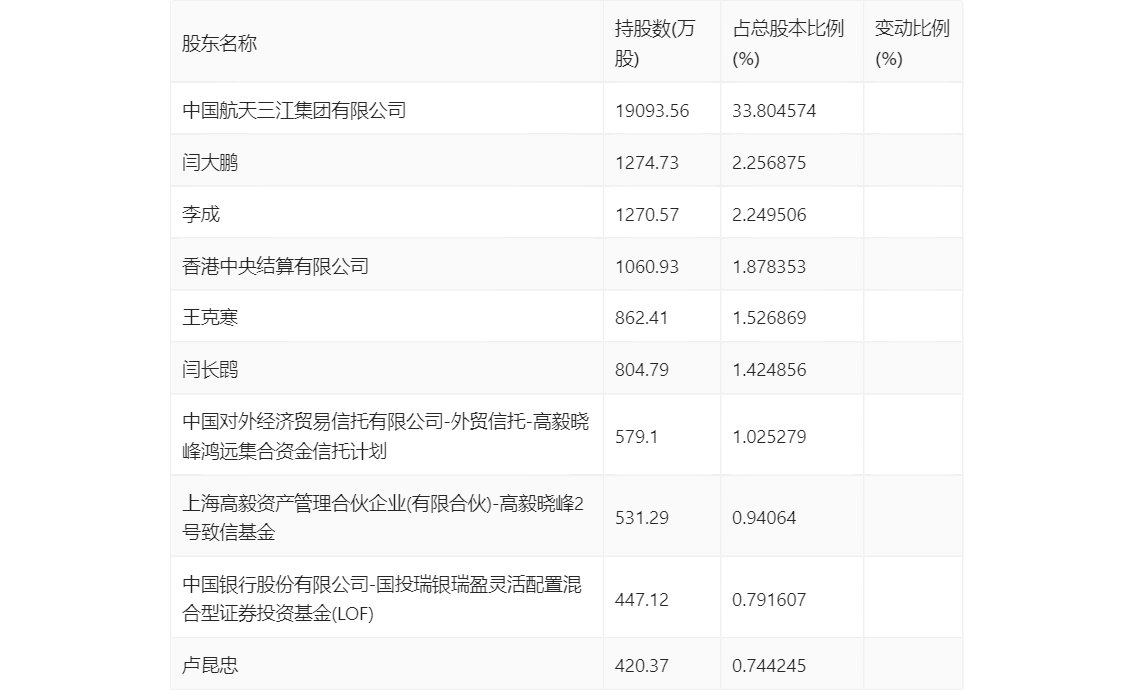
Task: Click shareholder name 闫大鹏
Action: [210, 163]
